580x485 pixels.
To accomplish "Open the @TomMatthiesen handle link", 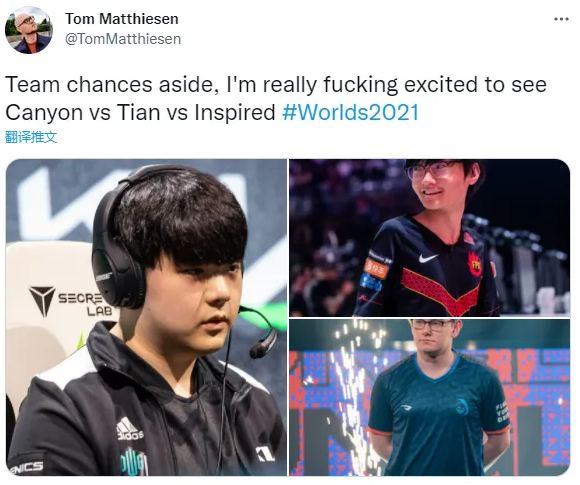I will point(123,39).
